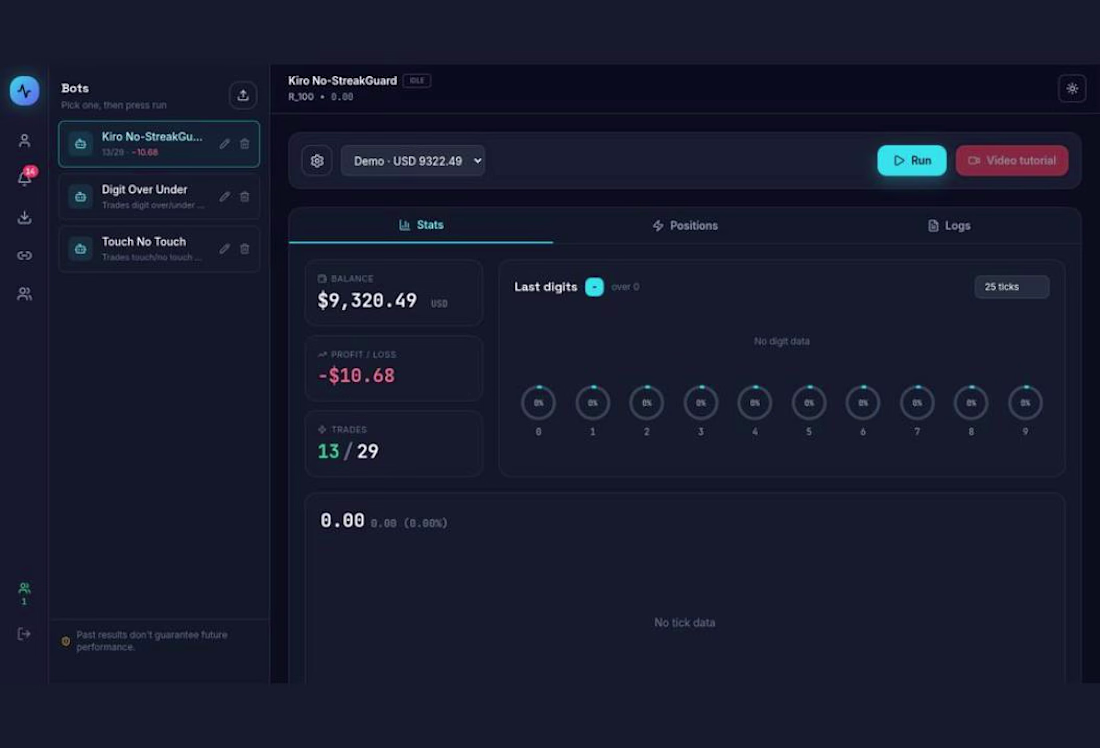Open the Video tutorial button
The width and height of the screenshot is (1100, 748).
point(1012,161)
